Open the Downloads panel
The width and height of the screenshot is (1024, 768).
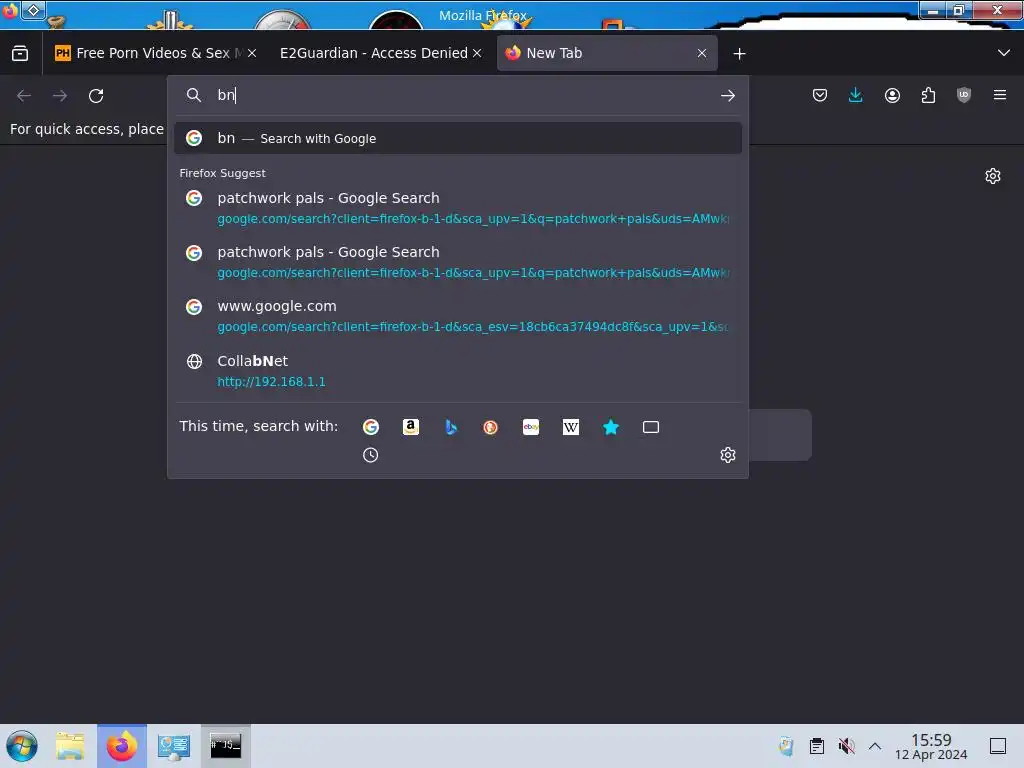856,95
